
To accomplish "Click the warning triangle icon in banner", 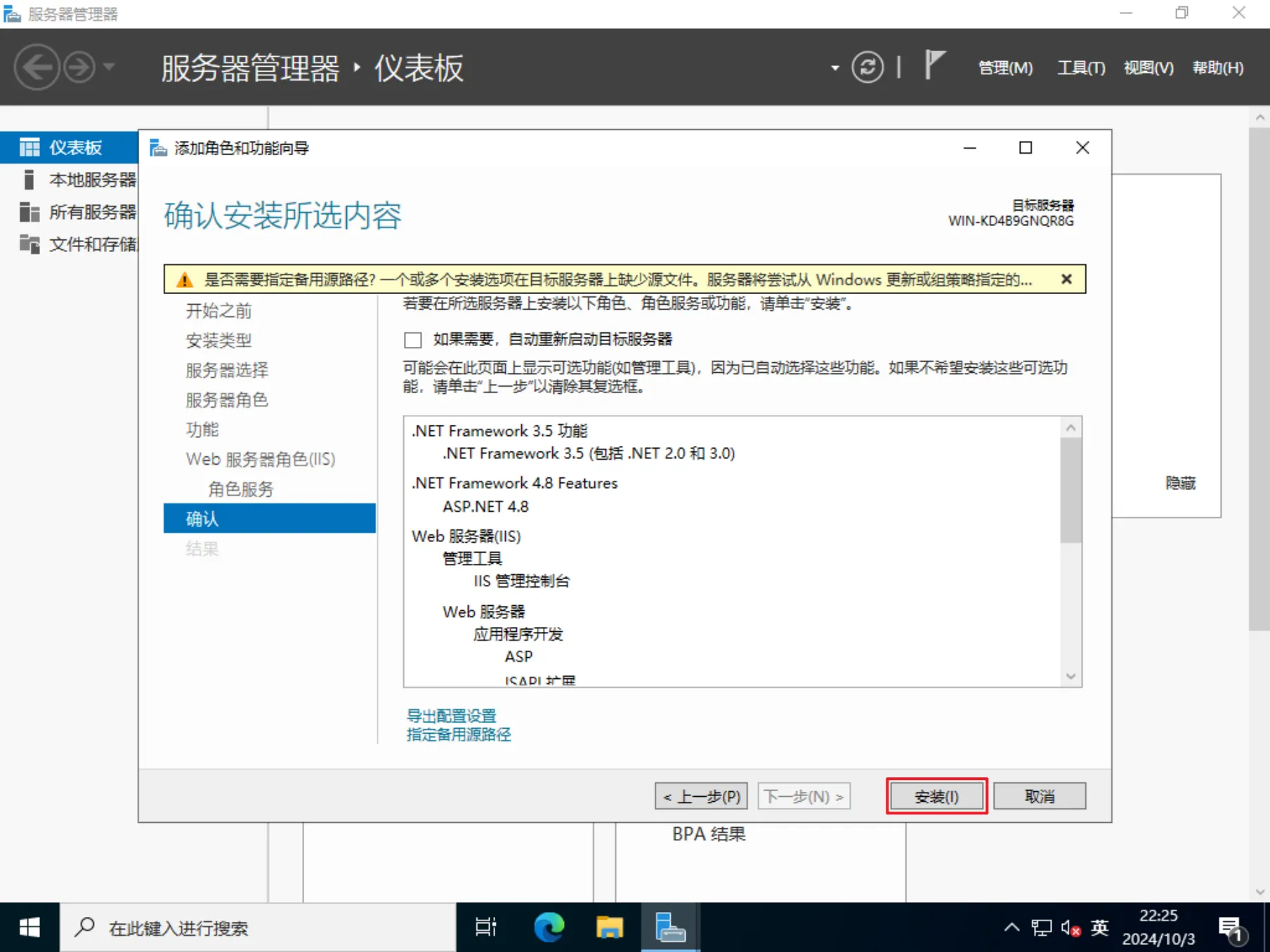I will (x=184, y=280).
